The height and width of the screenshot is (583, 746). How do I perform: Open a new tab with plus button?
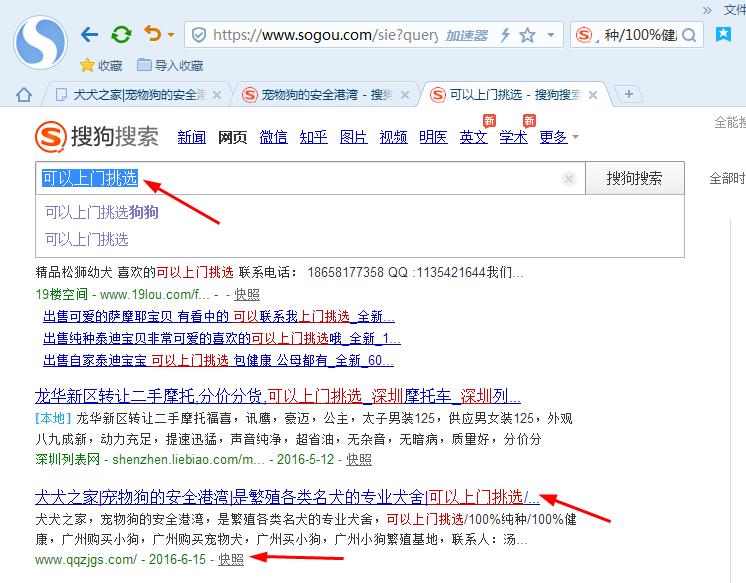[x=628, y=94]
